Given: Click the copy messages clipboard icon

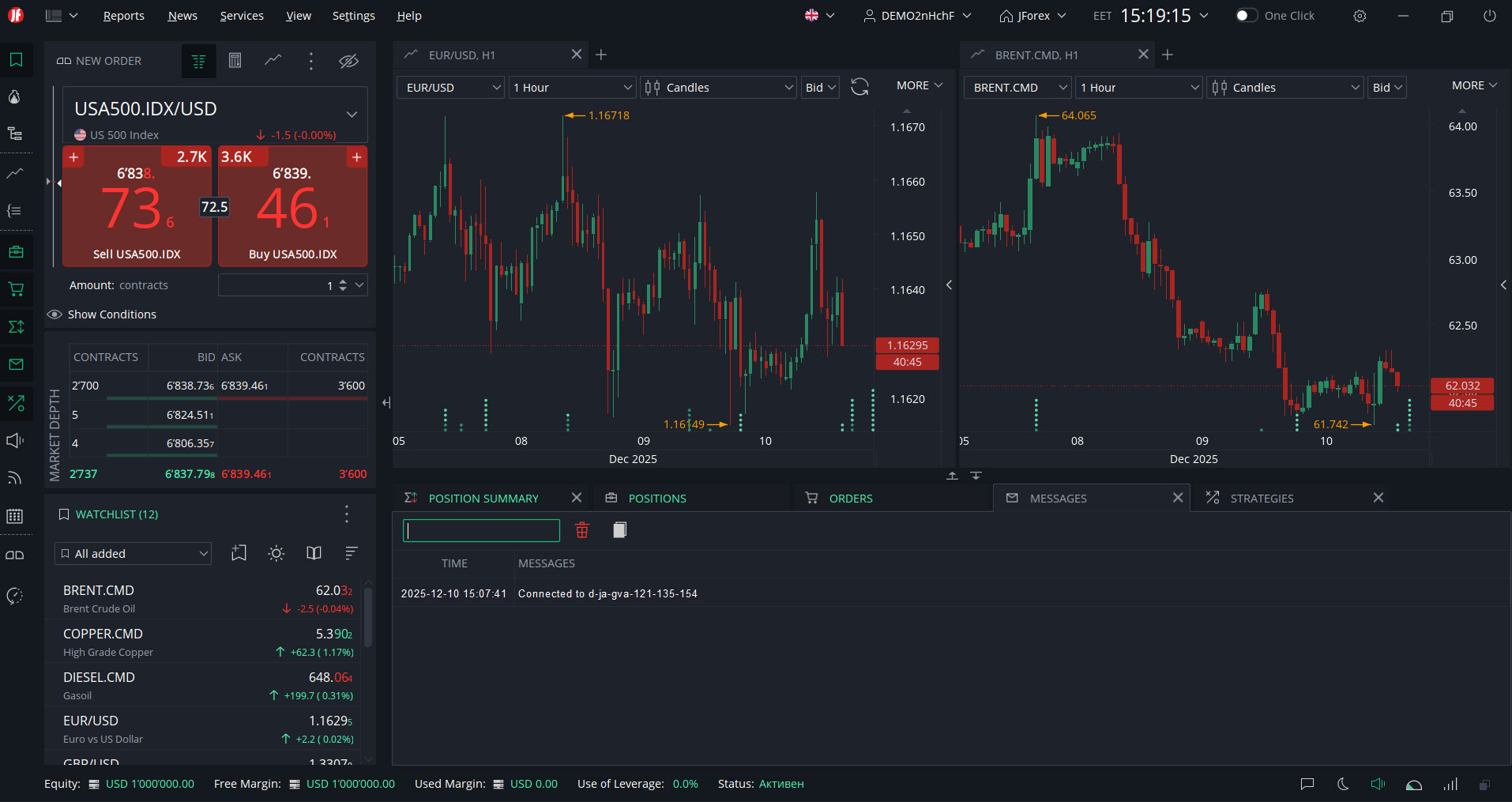Looking at the screenshot, I should pos(620,530).
